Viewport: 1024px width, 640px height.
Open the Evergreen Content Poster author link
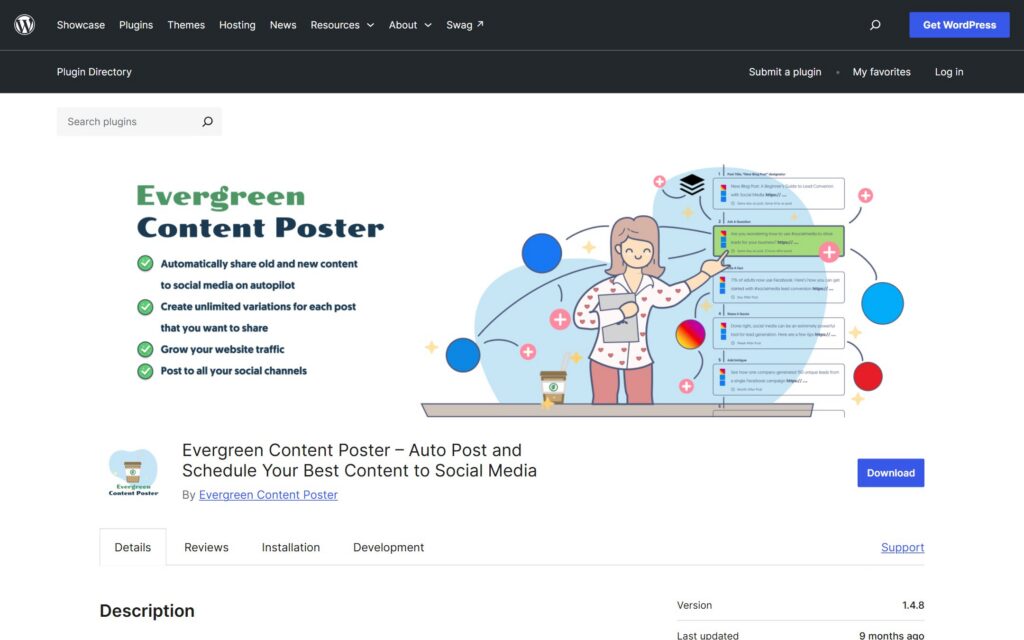pyautogui.click(x=268, y=495)
